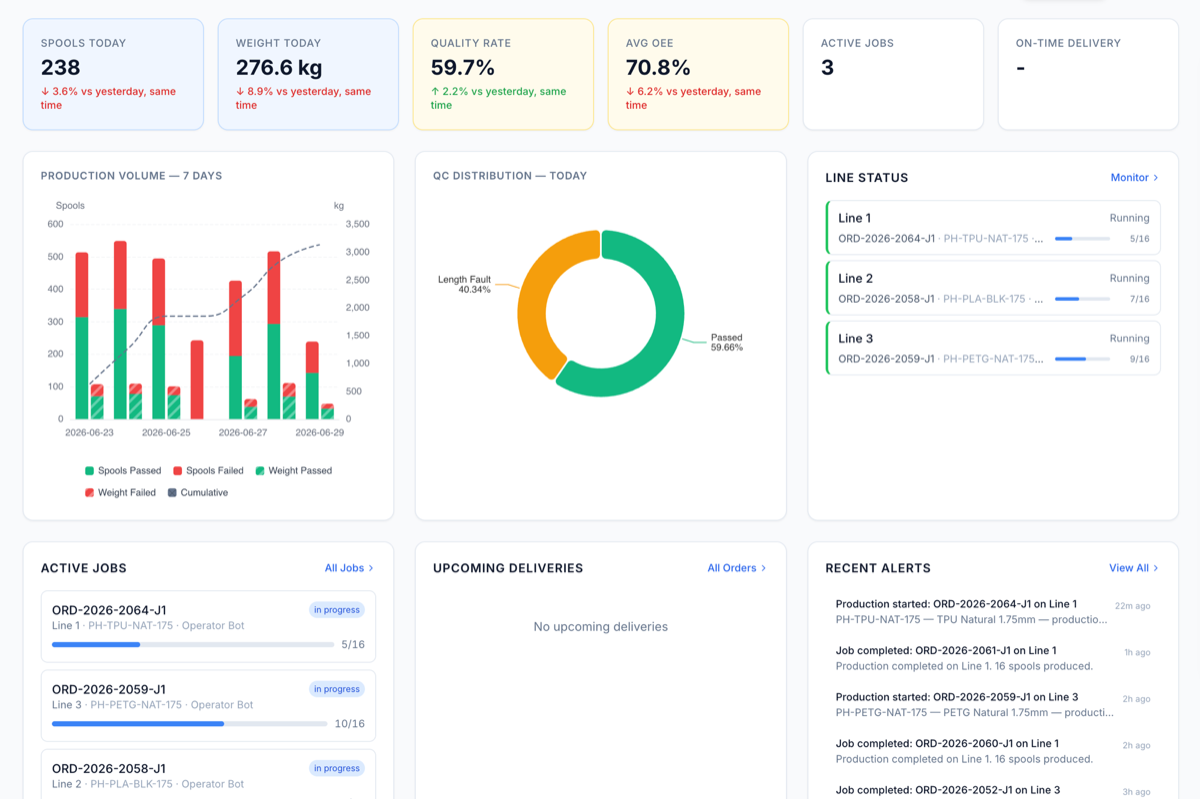The width and height of the screenshot is (1200, 799).
Task: Click Line 2 progress bar showing 7/16
Action: pyautogui.click(x=1082, y=299)
